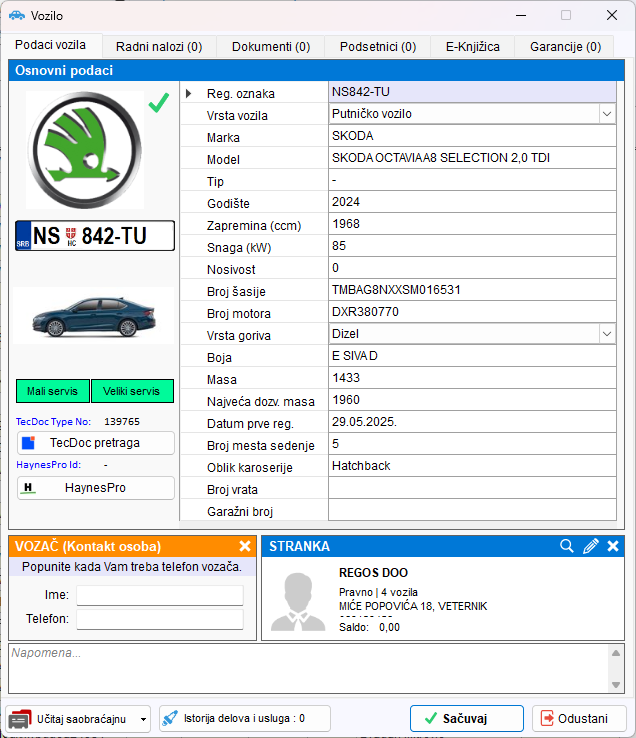Click the Tip field

click(x=472, y=180)
